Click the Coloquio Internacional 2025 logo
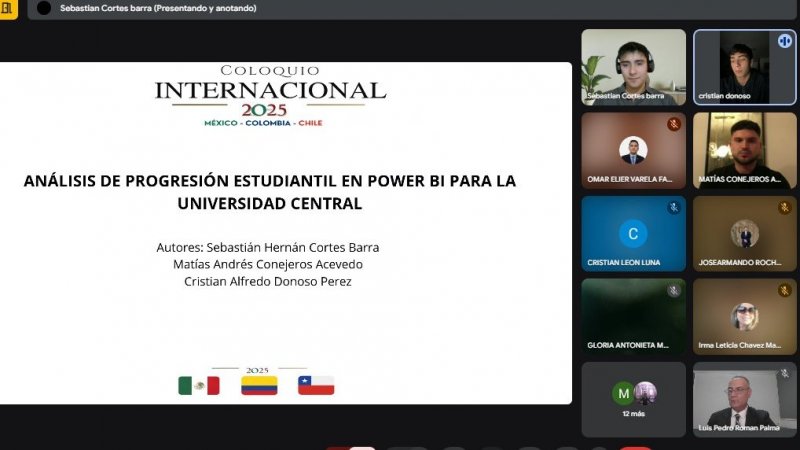 point(270,97)
